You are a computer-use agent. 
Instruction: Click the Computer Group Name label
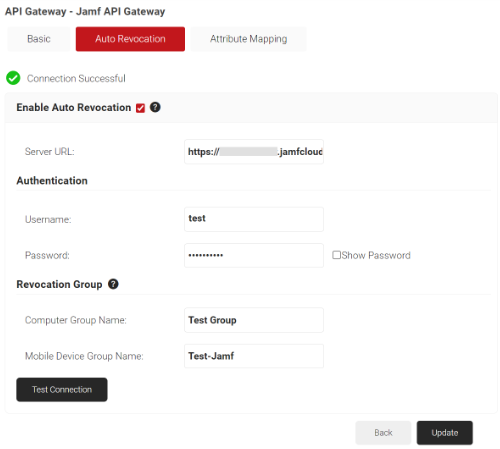click(x=76, y=320)
